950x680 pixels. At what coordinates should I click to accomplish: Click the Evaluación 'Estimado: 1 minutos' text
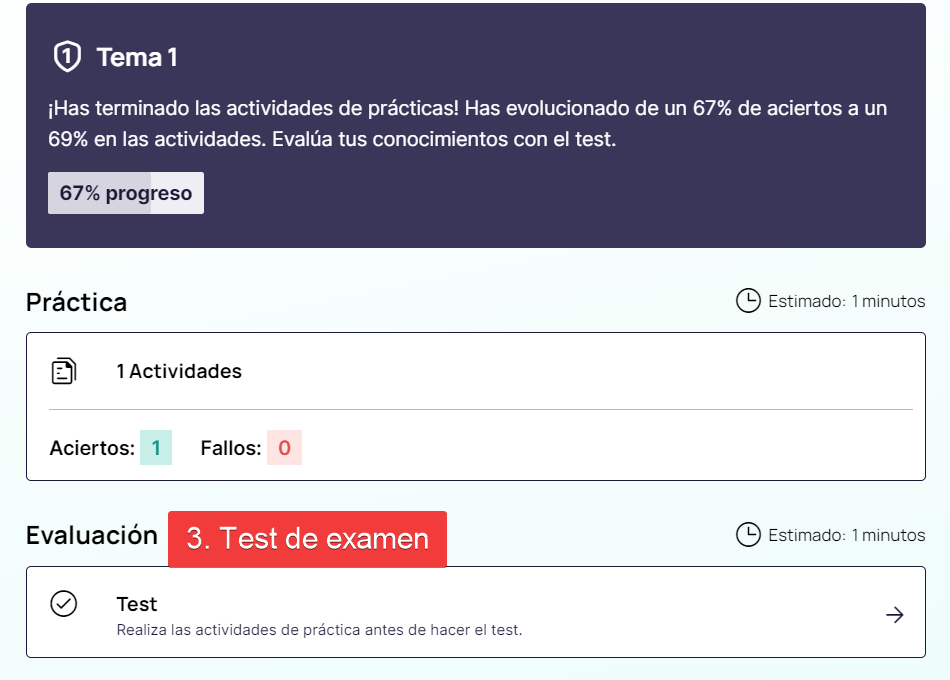(846, 535)
